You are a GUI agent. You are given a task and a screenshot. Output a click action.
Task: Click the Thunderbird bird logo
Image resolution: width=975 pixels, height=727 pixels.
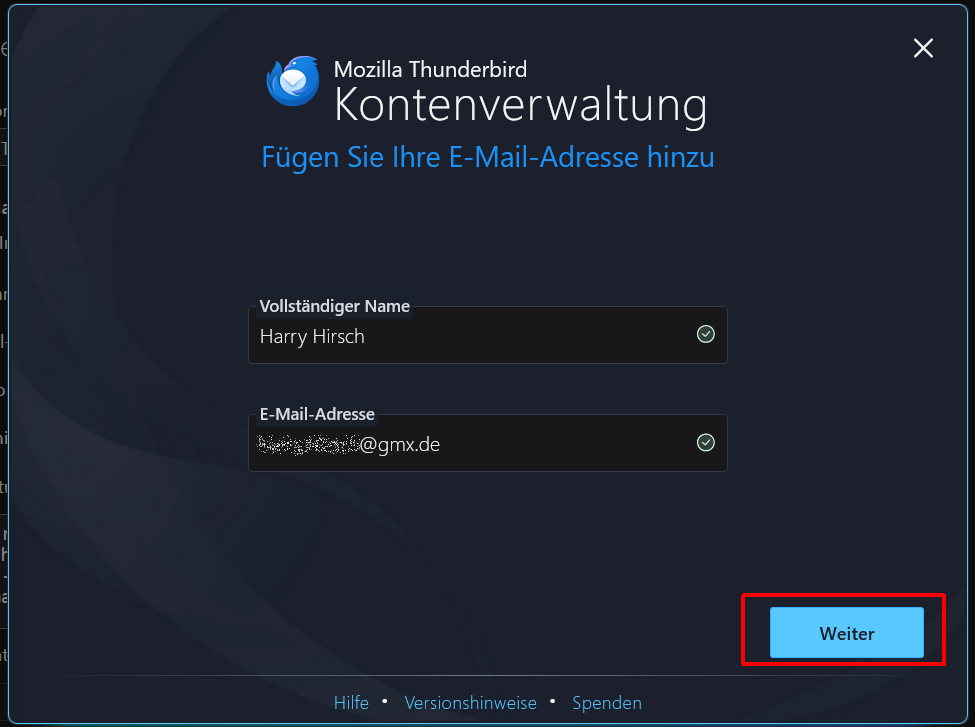293,81
